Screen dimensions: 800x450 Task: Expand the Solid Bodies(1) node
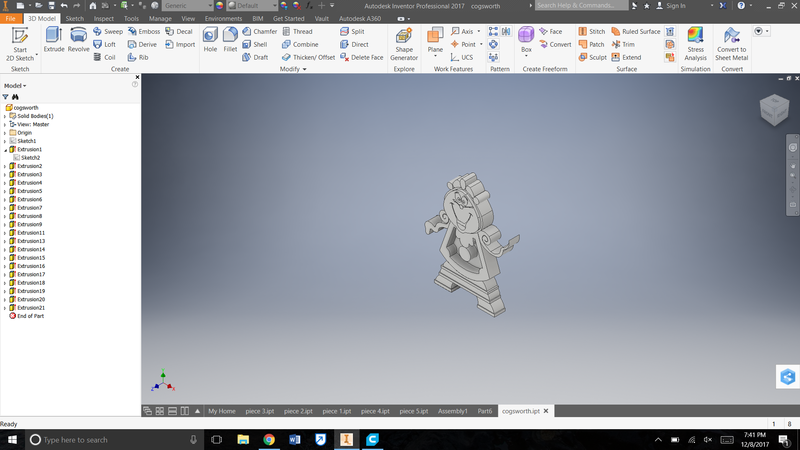point(4,116)
